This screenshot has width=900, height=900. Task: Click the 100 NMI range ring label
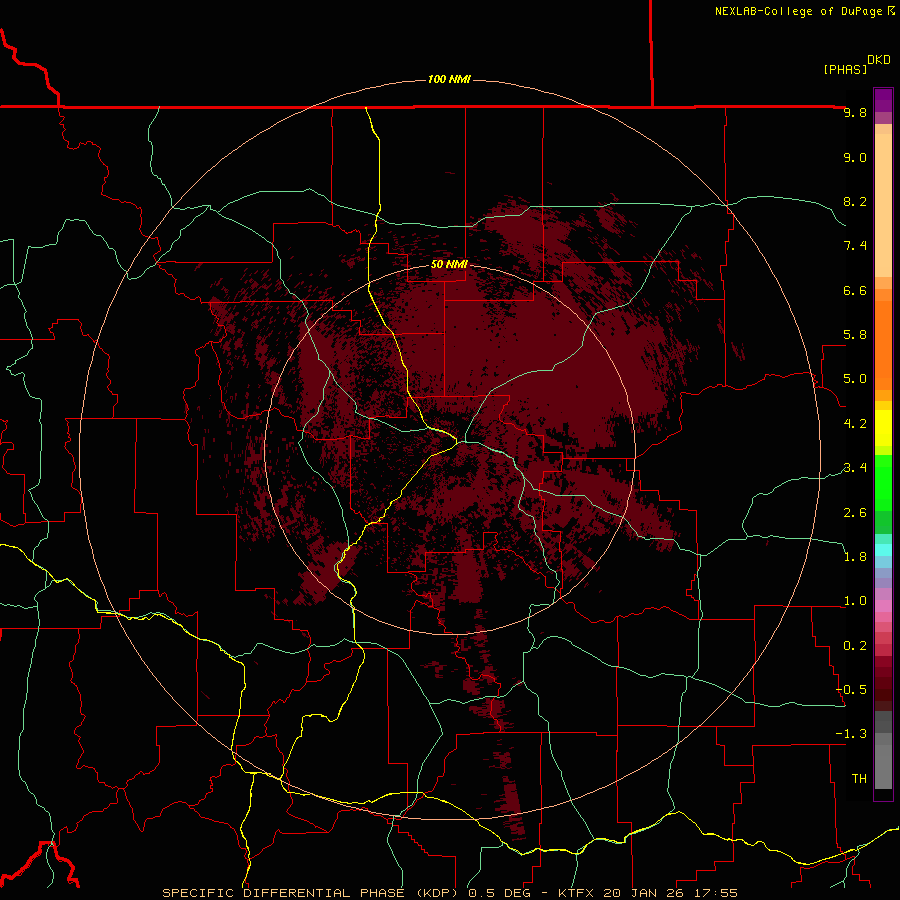click(x=449, y=79)
